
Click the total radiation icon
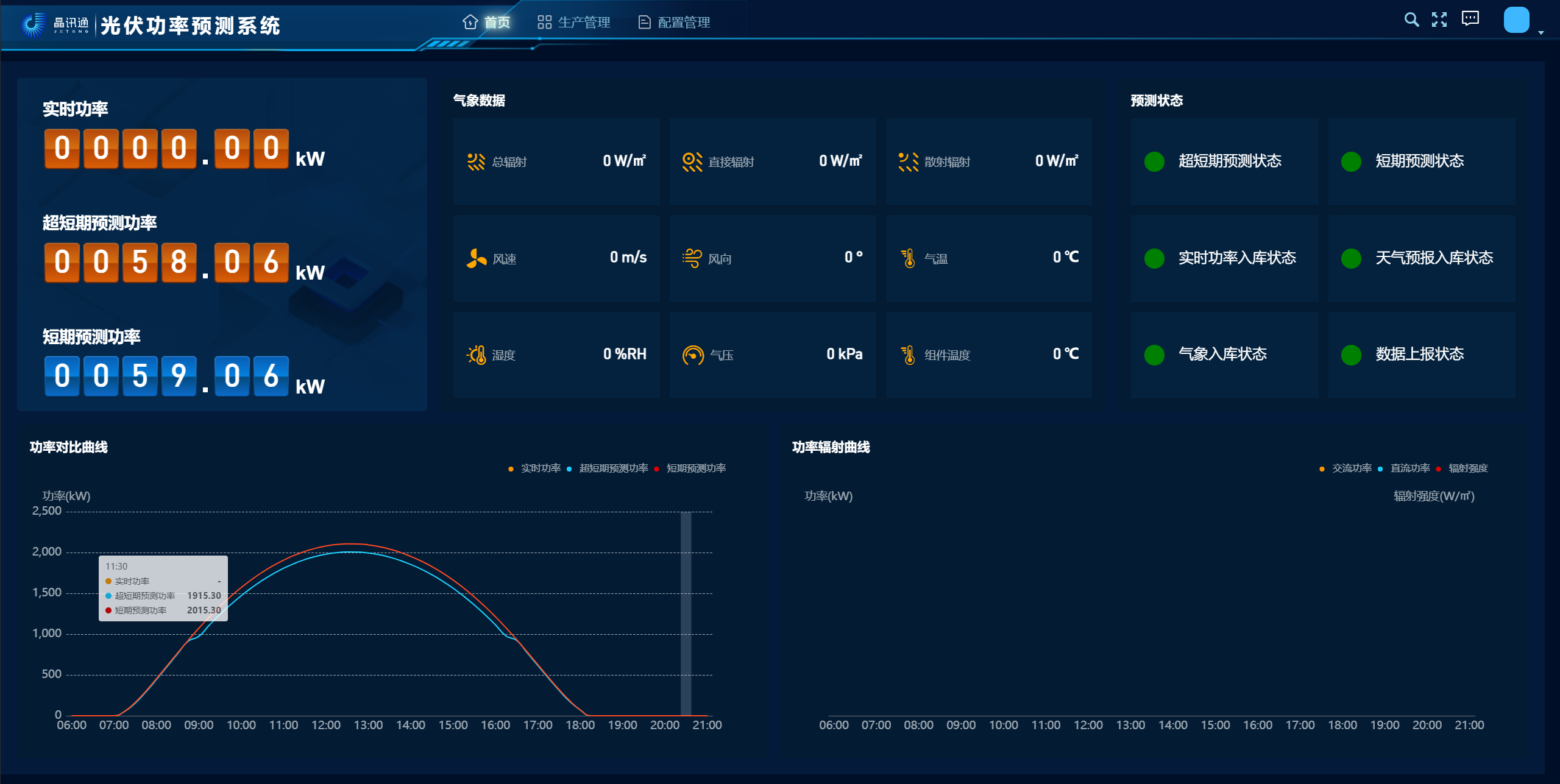click(476, 161)
